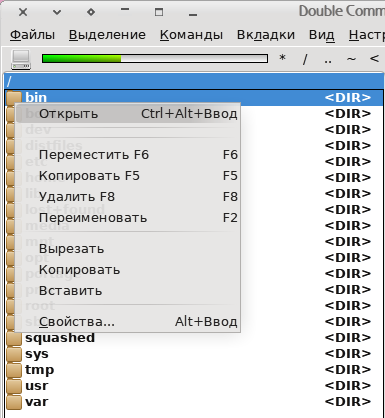Click the <DIR> label of usr row
This screenshot has width=385, height=418.
[348, 386]
